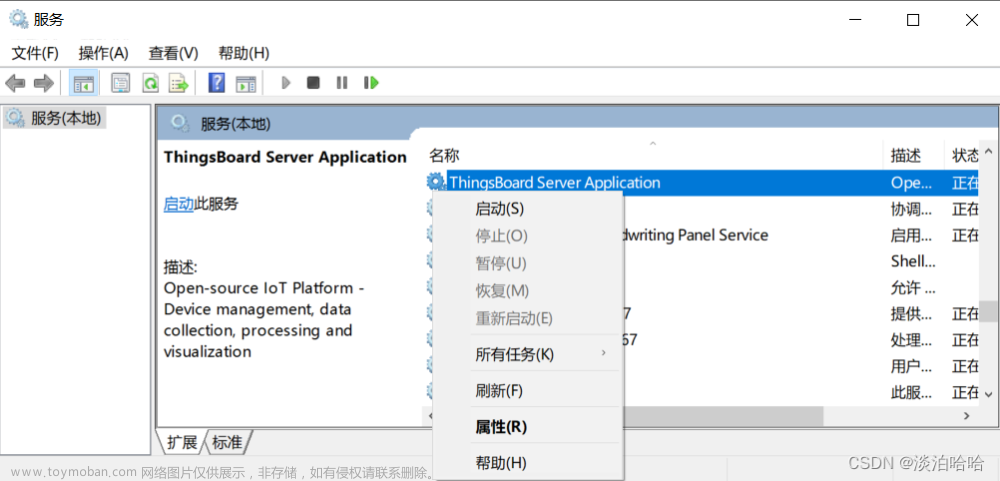
Task: Click the 处理... description cell
Action: [x=911, y=339]
